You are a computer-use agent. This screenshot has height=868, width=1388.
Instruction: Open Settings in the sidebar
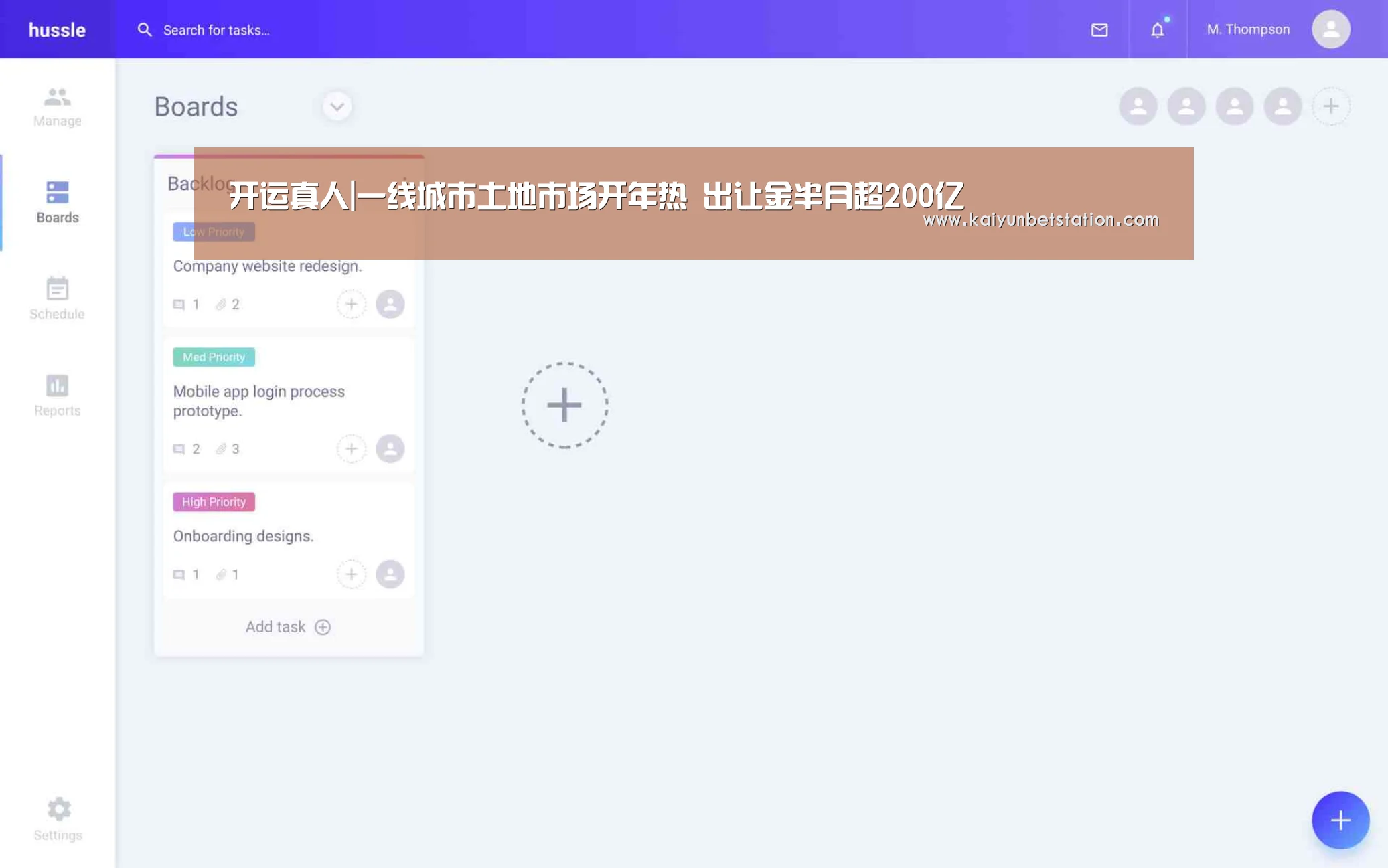coord(58,819)
